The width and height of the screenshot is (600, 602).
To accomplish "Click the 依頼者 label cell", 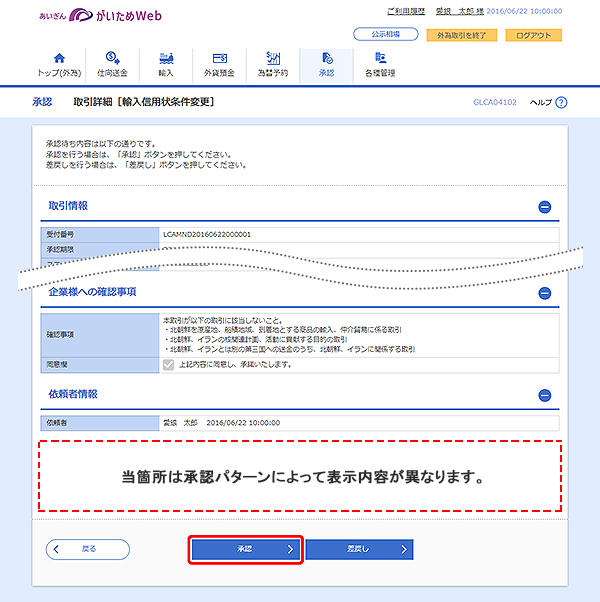I will [100, 423].
